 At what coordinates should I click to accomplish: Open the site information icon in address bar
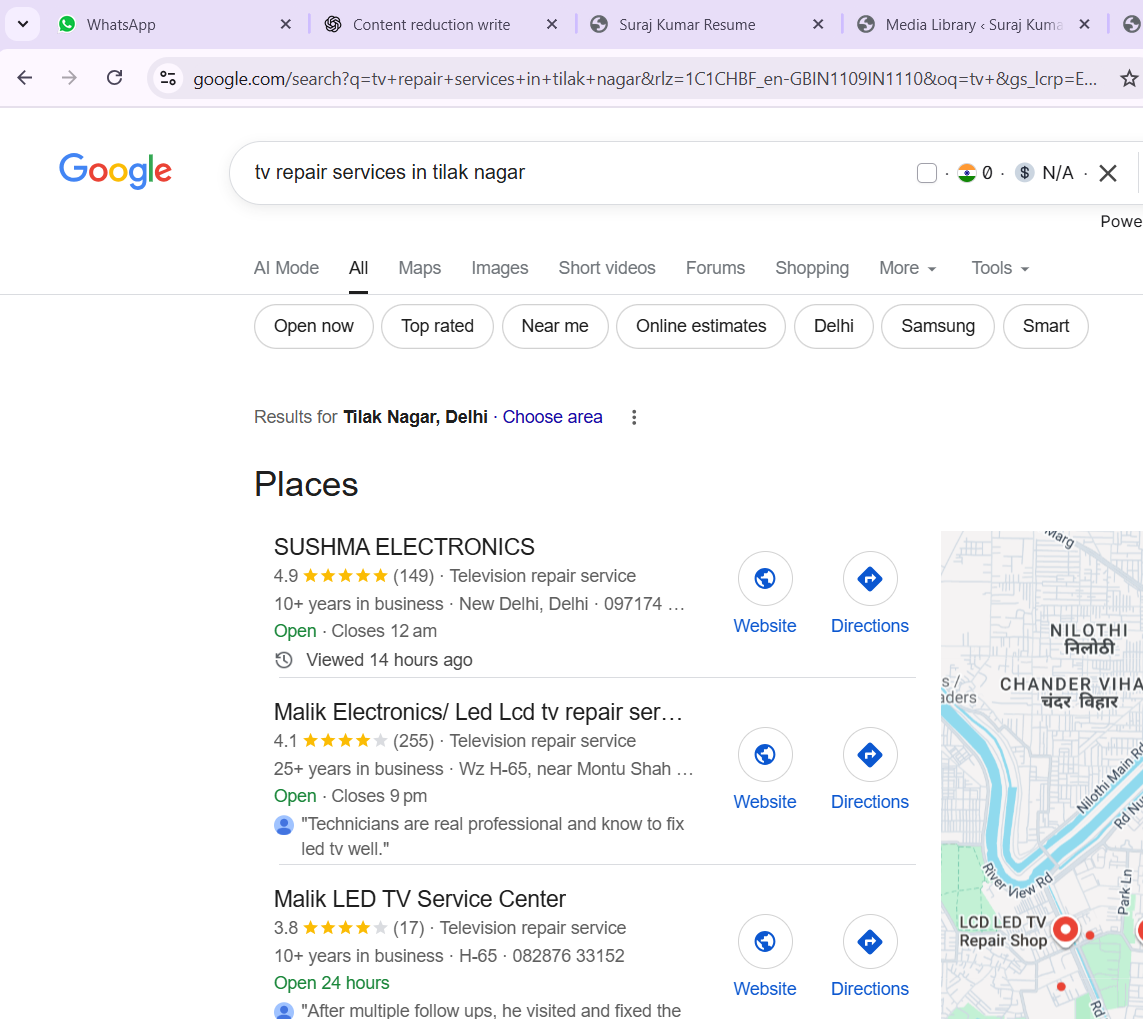[168, 78]
